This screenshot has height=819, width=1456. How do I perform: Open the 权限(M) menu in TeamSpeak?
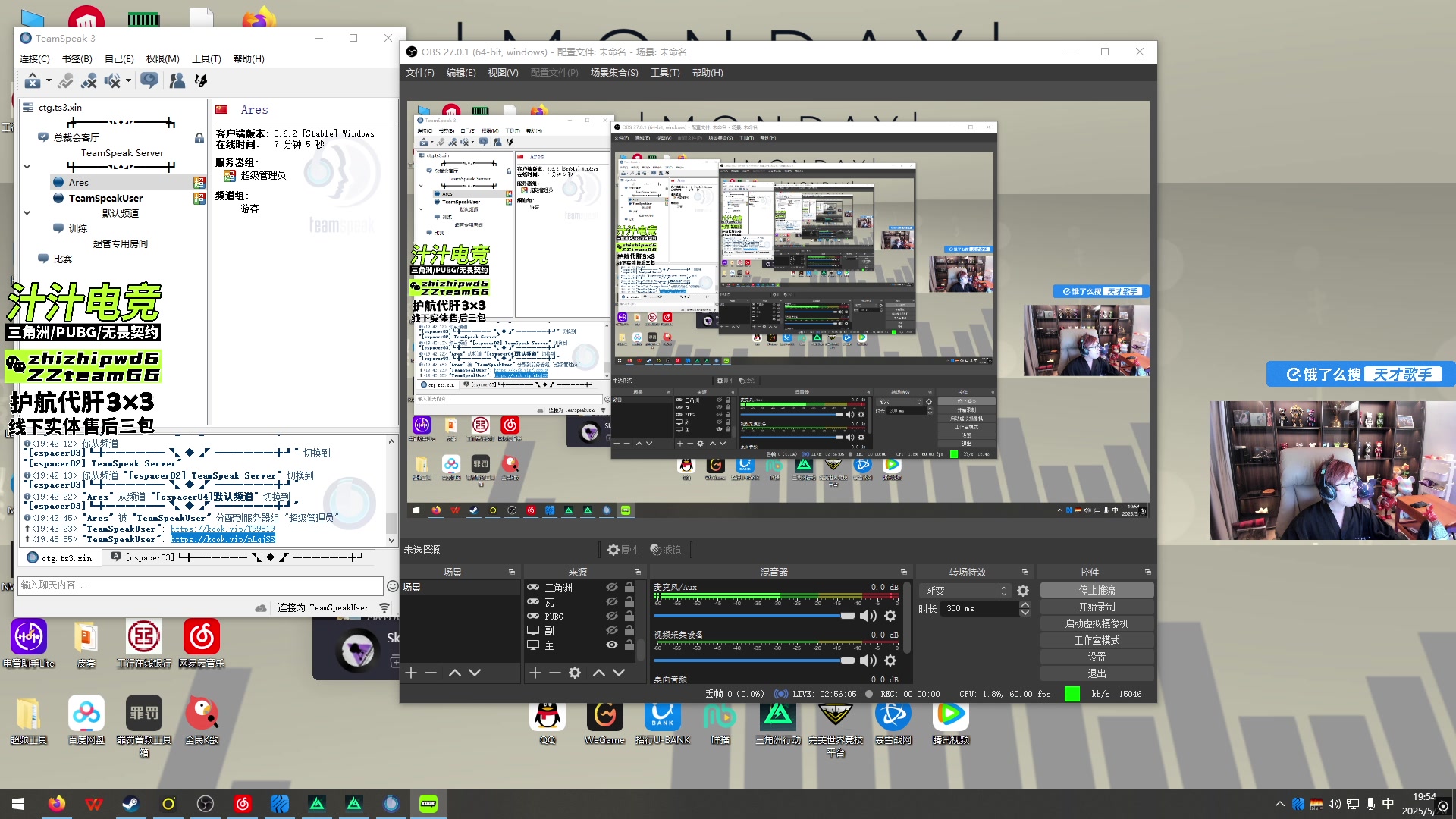pos(162,59)
